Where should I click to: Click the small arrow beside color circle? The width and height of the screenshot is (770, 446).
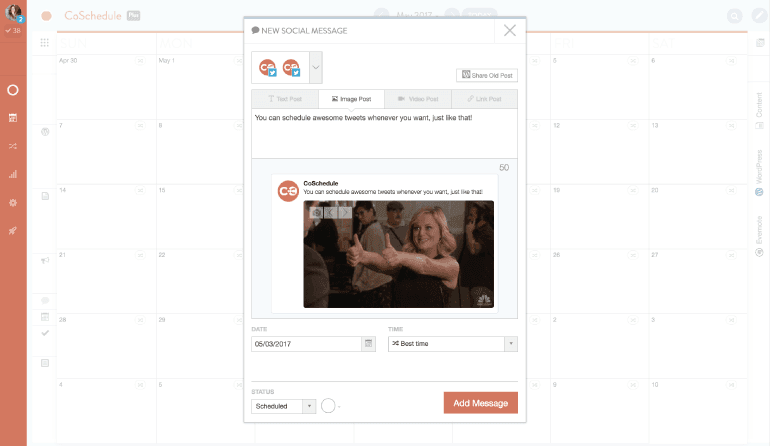(339, 407)
